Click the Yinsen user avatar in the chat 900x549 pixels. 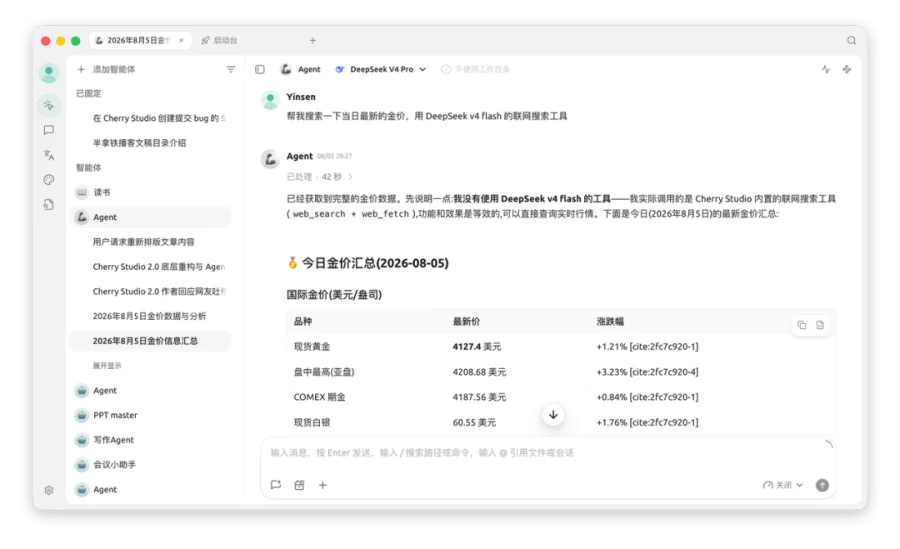point(270,100)
